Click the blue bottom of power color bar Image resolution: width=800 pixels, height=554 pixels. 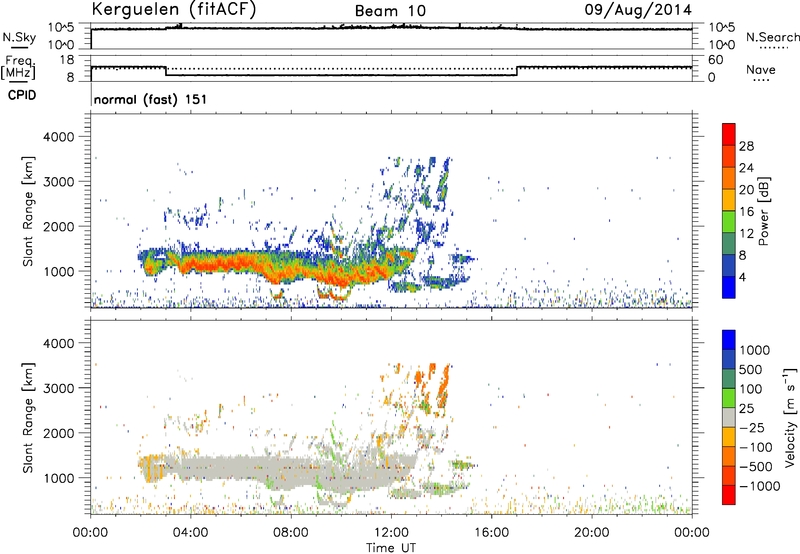click(x=729, y=287)
